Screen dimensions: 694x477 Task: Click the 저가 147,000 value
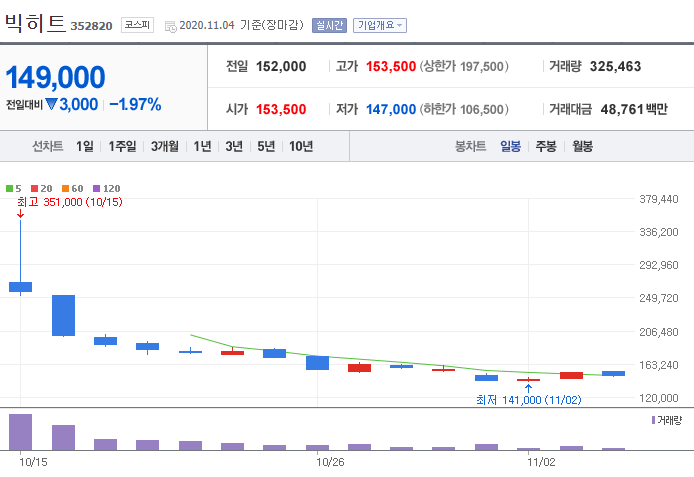pyautogui.click(x=391, y=109)
